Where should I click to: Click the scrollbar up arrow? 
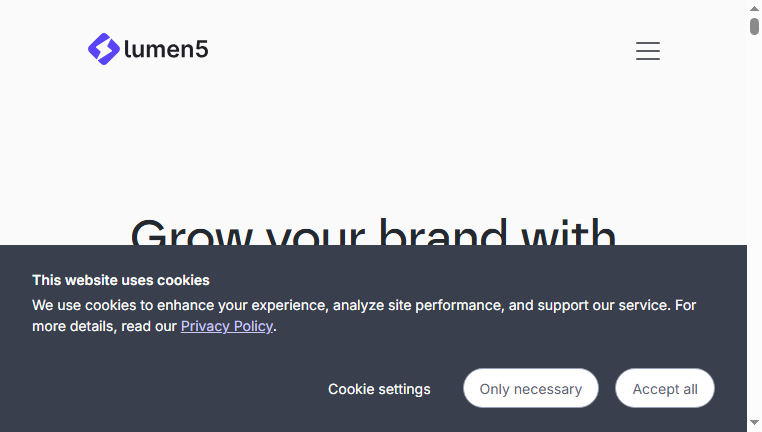coord(754,8)
